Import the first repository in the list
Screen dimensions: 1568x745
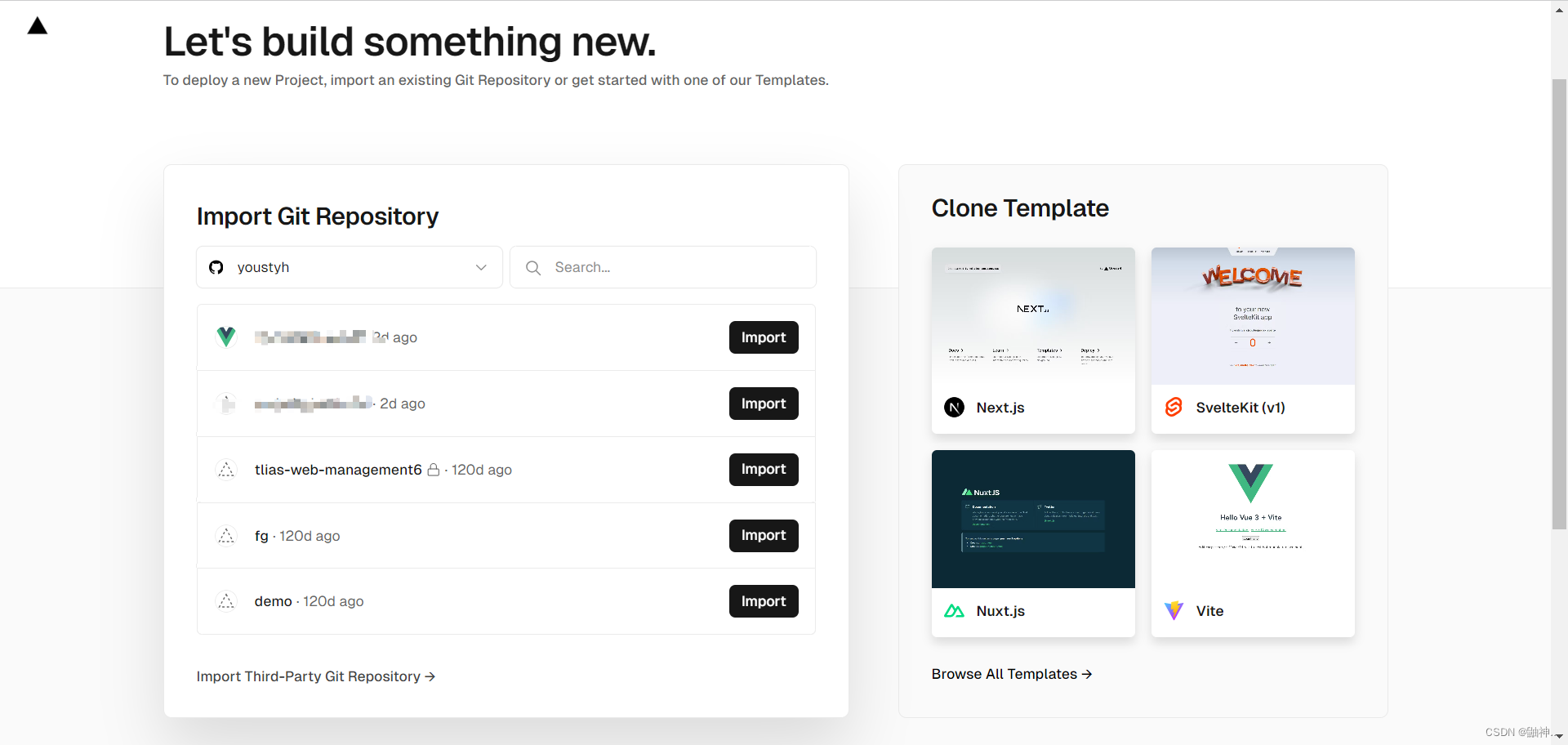[764, 337]
